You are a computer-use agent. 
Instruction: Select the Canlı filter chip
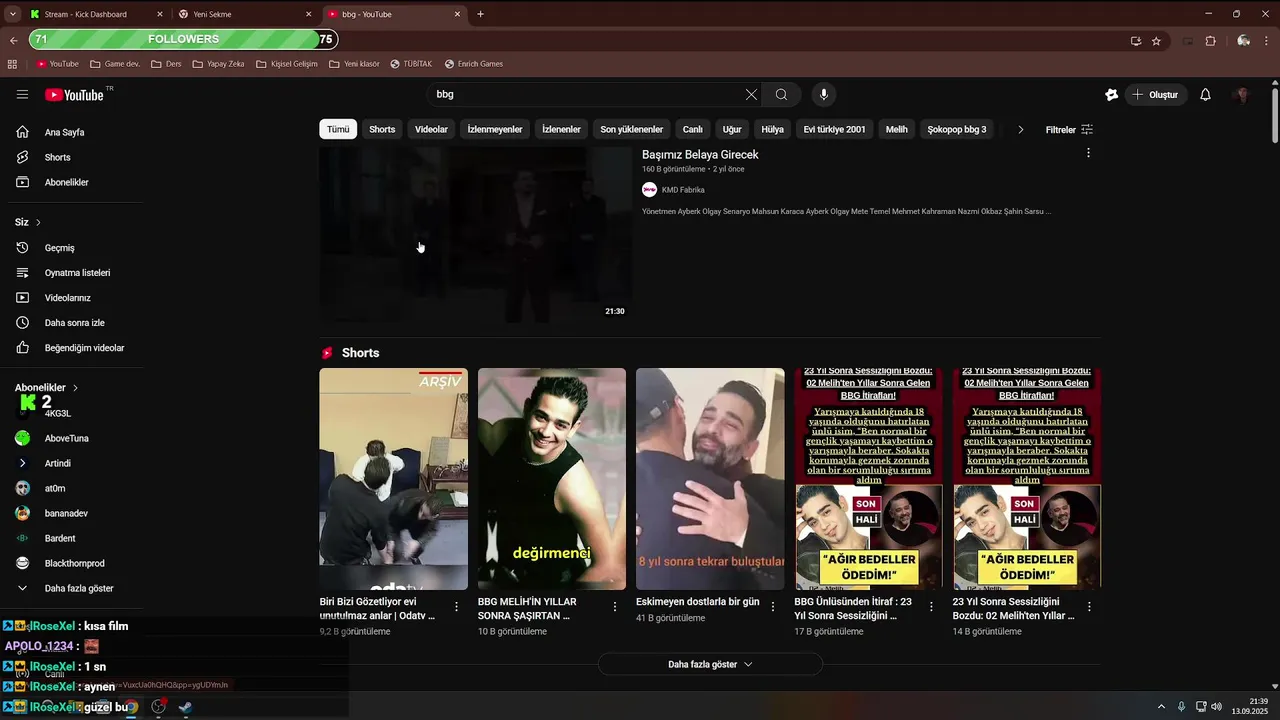pos(692,129)
